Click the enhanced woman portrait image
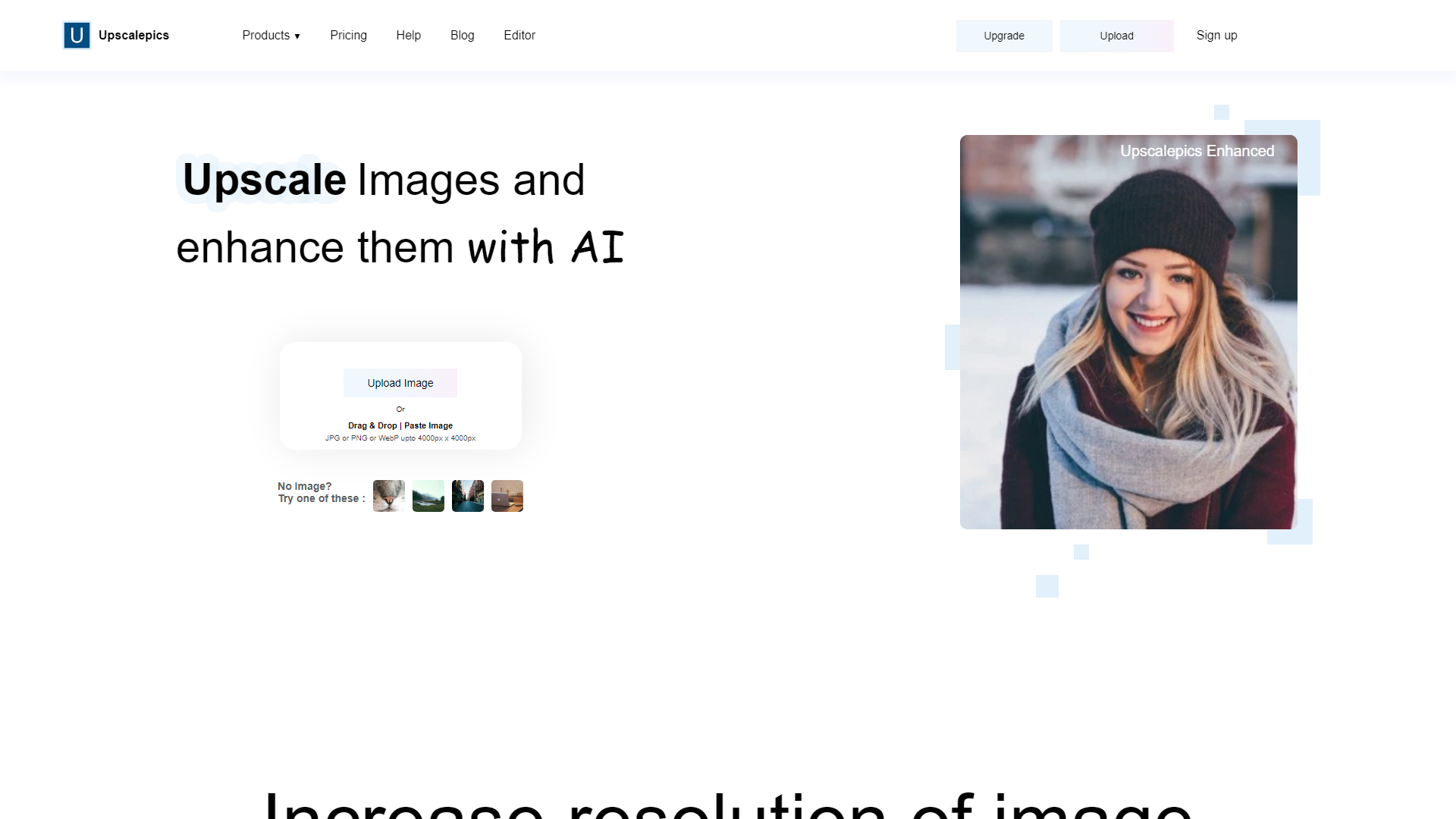The width and height of the screenshot is (1456, 819). (1128, 349)
